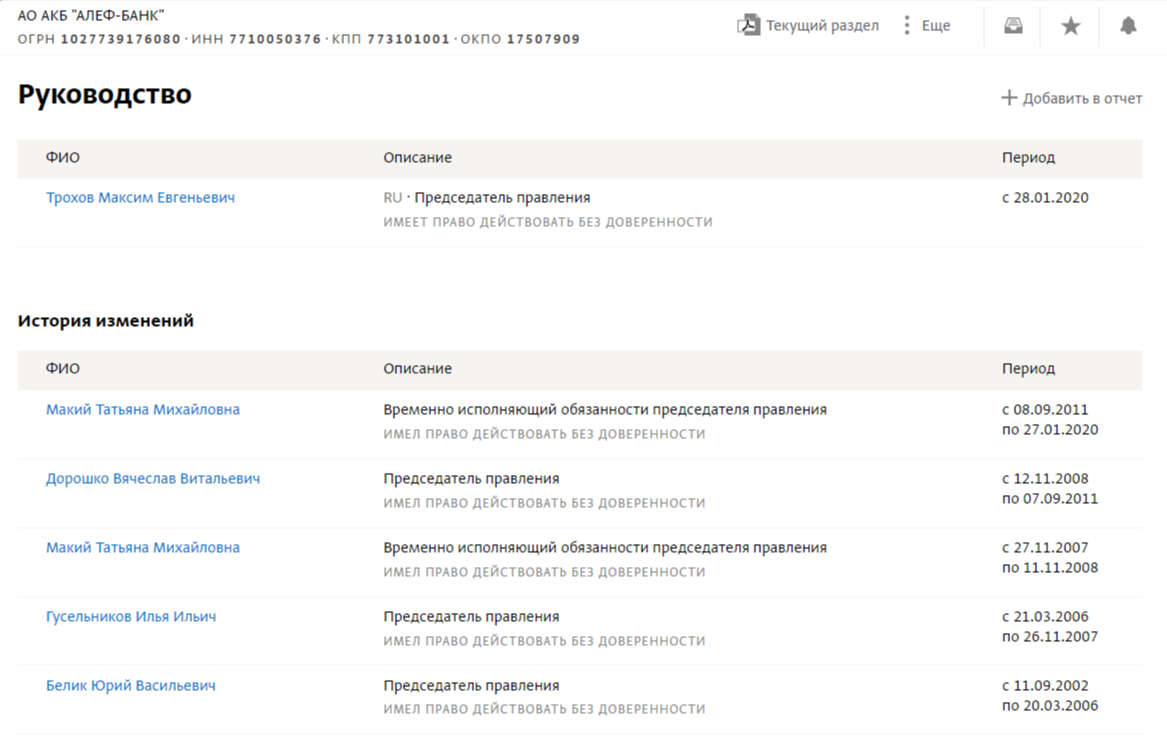Open Макий Татьяна Михайловна entry starting 27.11.2007

tap(143, 548)
